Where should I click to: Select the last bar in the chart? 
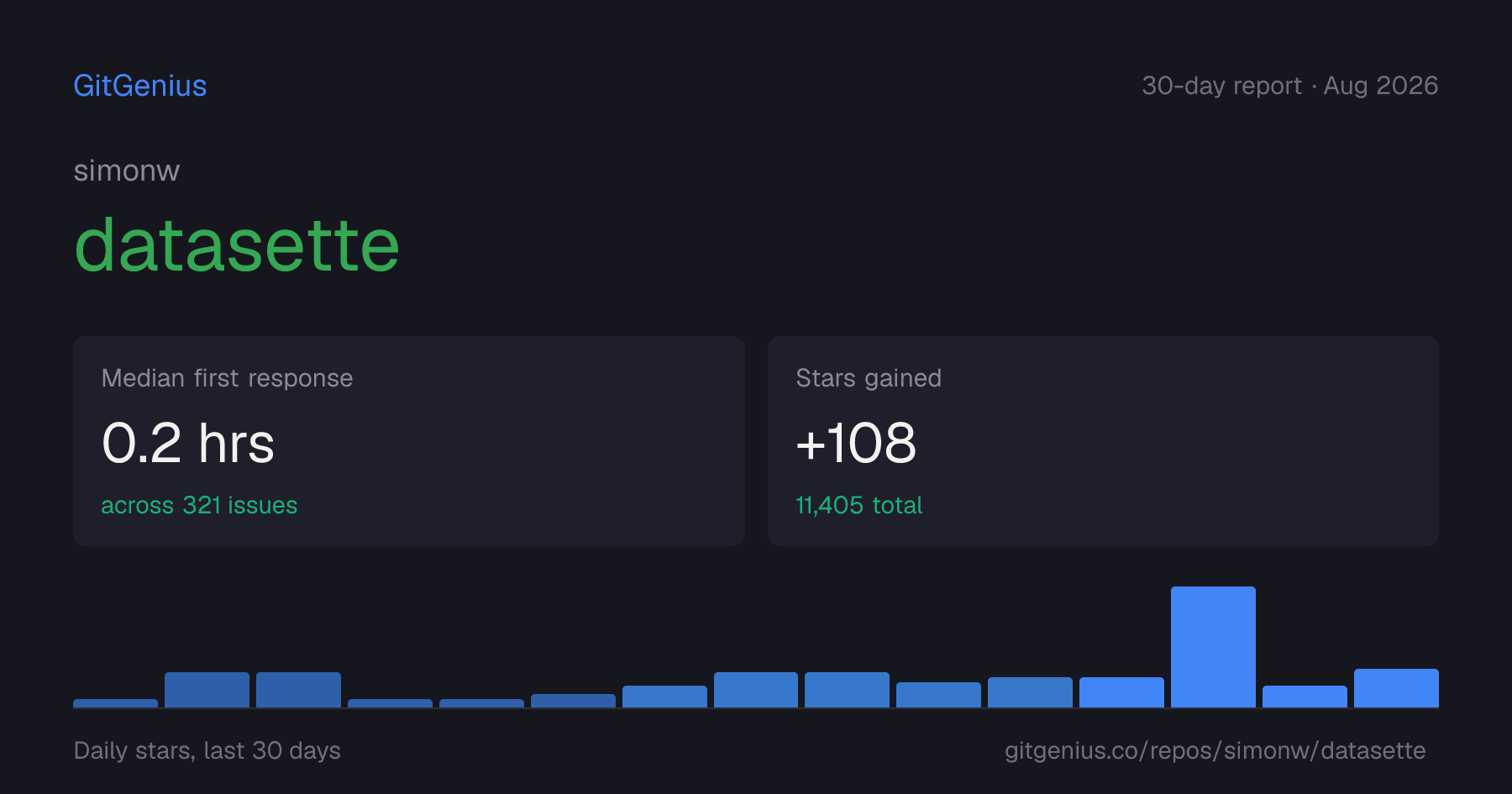(x=1396, y=688)
